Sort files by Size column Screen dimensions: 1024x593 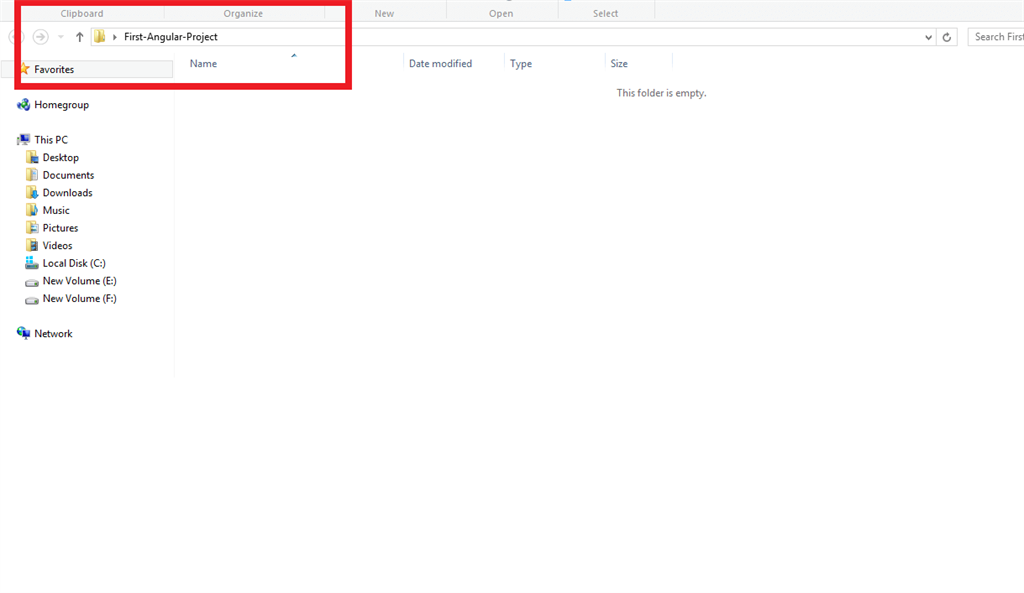click(x=618, y=63)
